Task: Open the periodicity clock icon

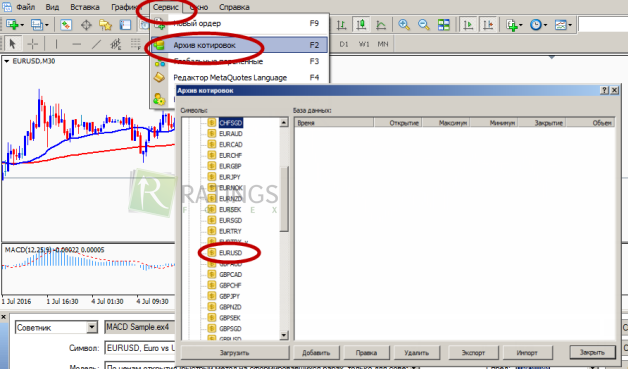Action: pyautogui.click(x=538, y=25)
